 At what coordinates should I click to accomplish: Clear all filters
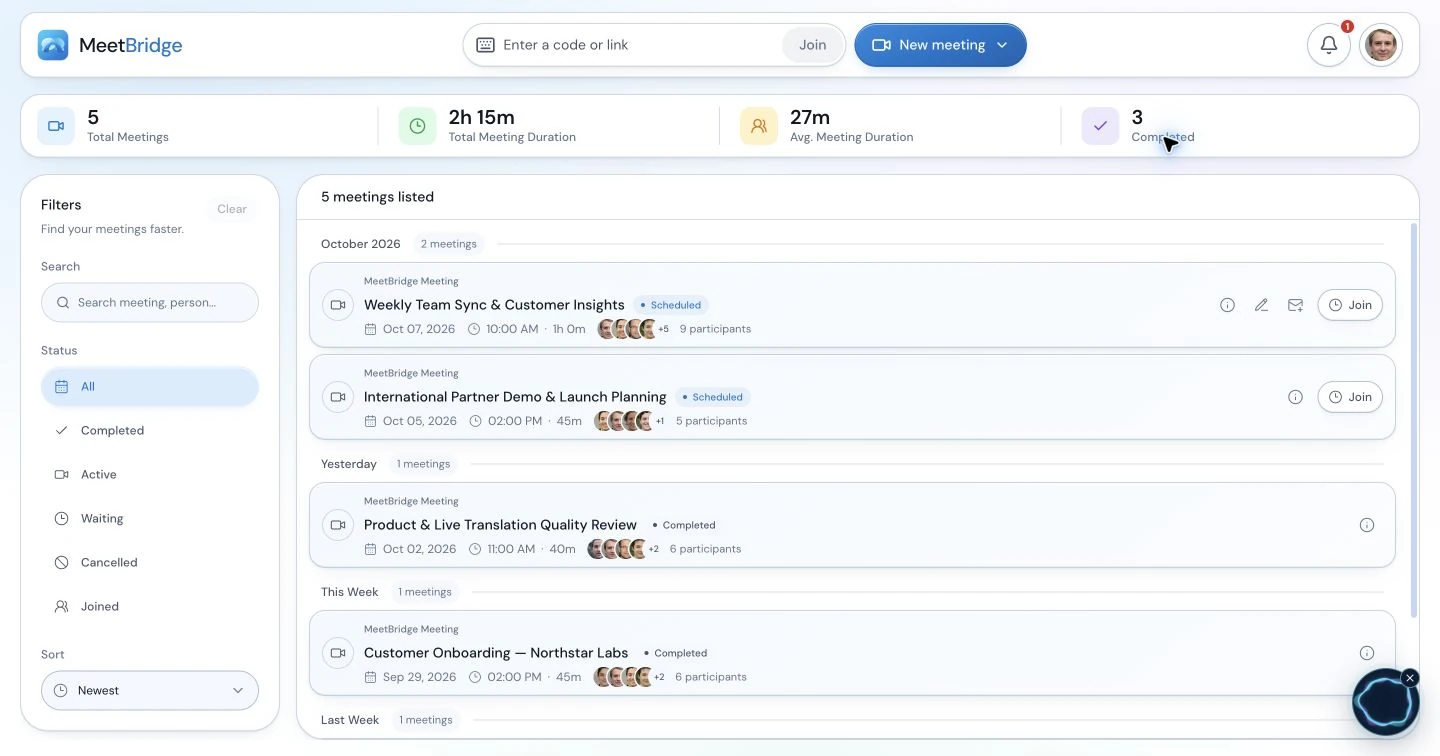point(232,209)
